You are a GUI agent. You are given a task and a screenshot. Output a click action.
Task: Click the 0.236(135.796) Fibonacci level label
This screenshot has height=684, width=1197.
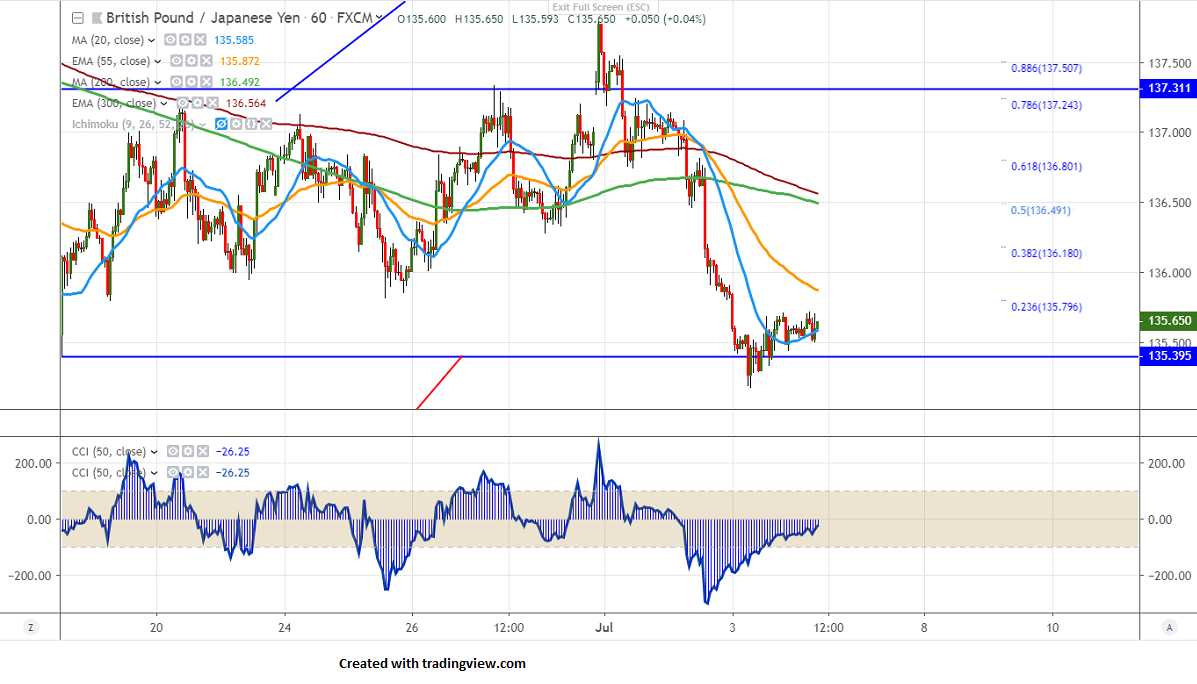pyautogui.click(x=1046, y=307)
